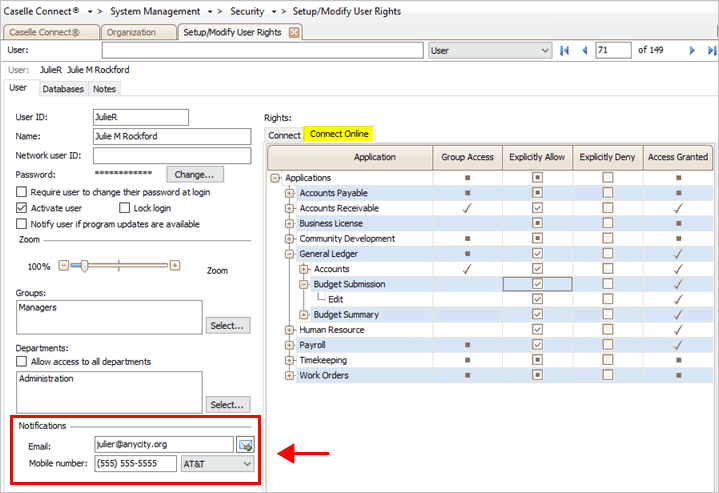Jump to the last user record
Image resolution: width=719 pixels, height=493 pixels.
[710, 50]
